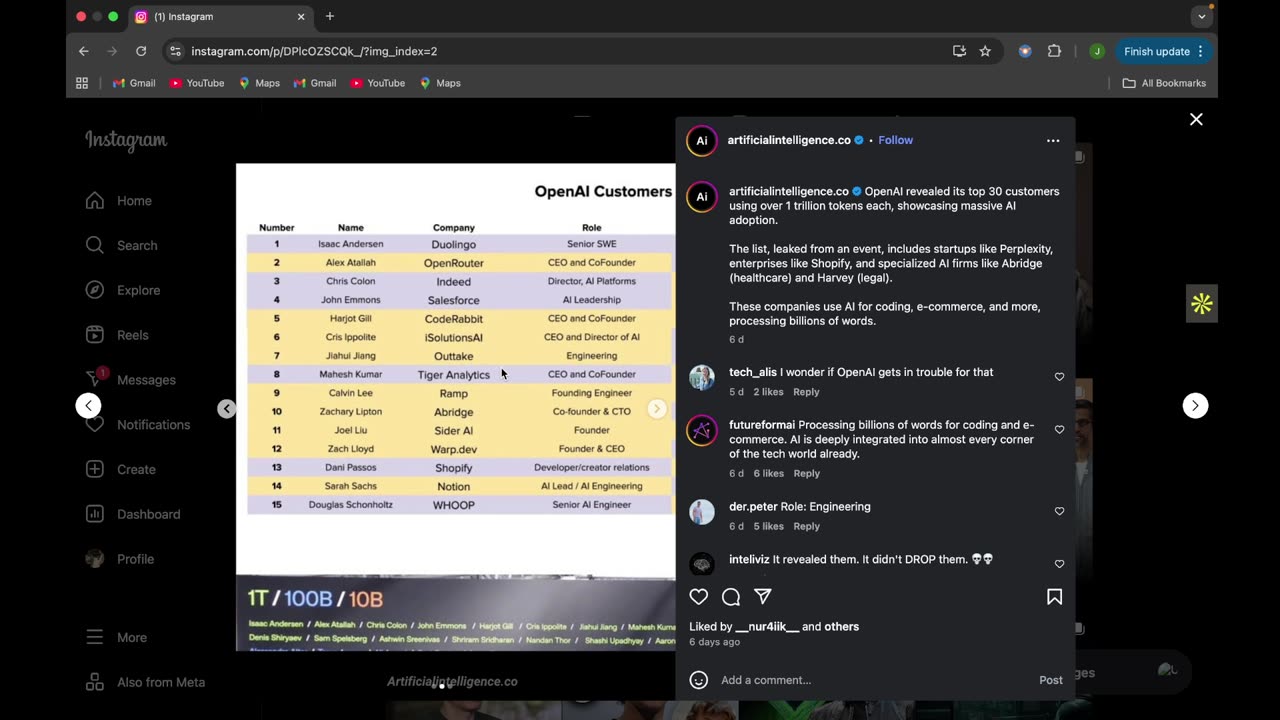This screenshot has height=720, width=1280.
Task: Follow the artificialintelligence.co account
Action: pyautogui.click(x=895, y=140)
